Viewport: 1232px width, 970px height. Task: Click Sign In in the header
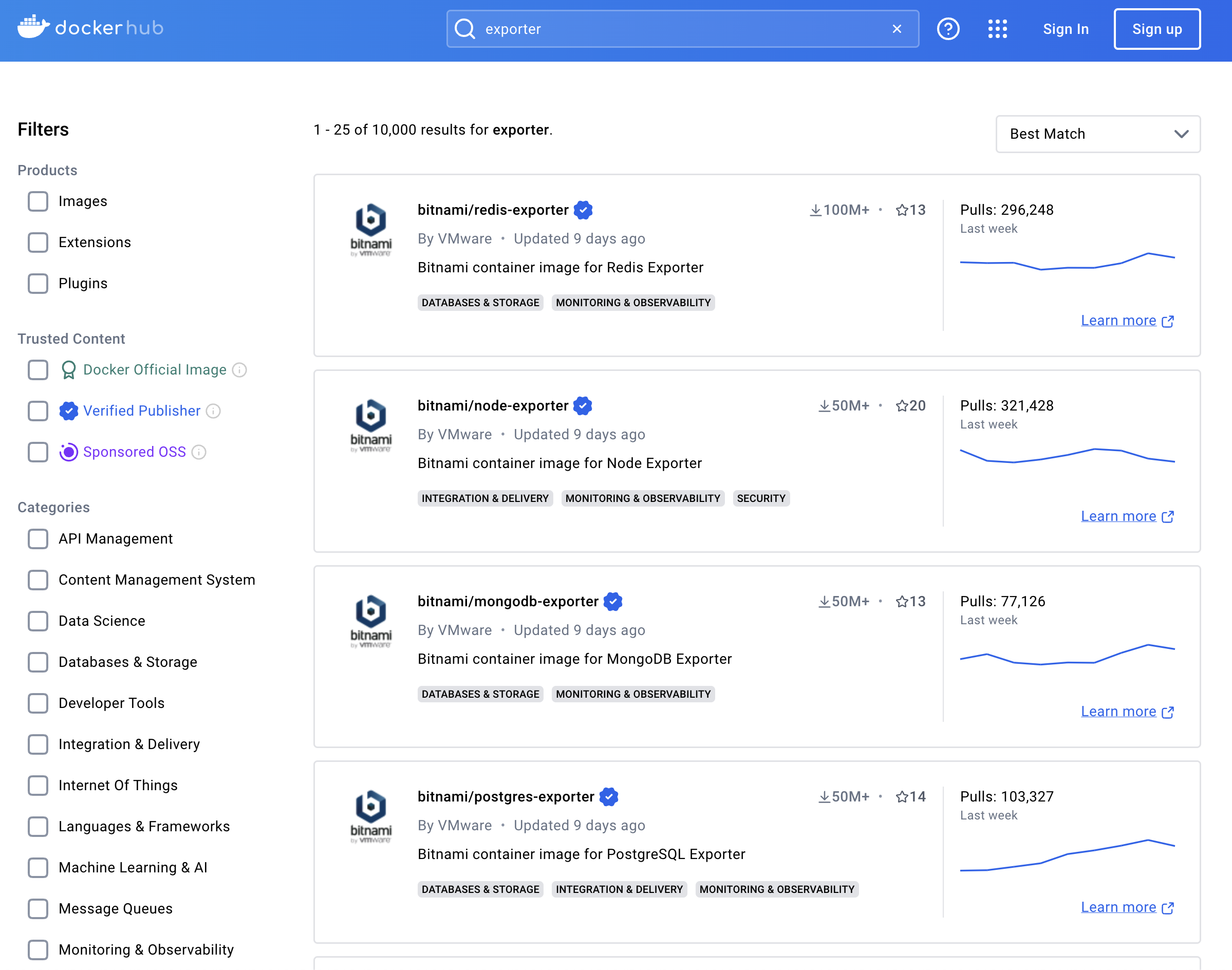1065,29
